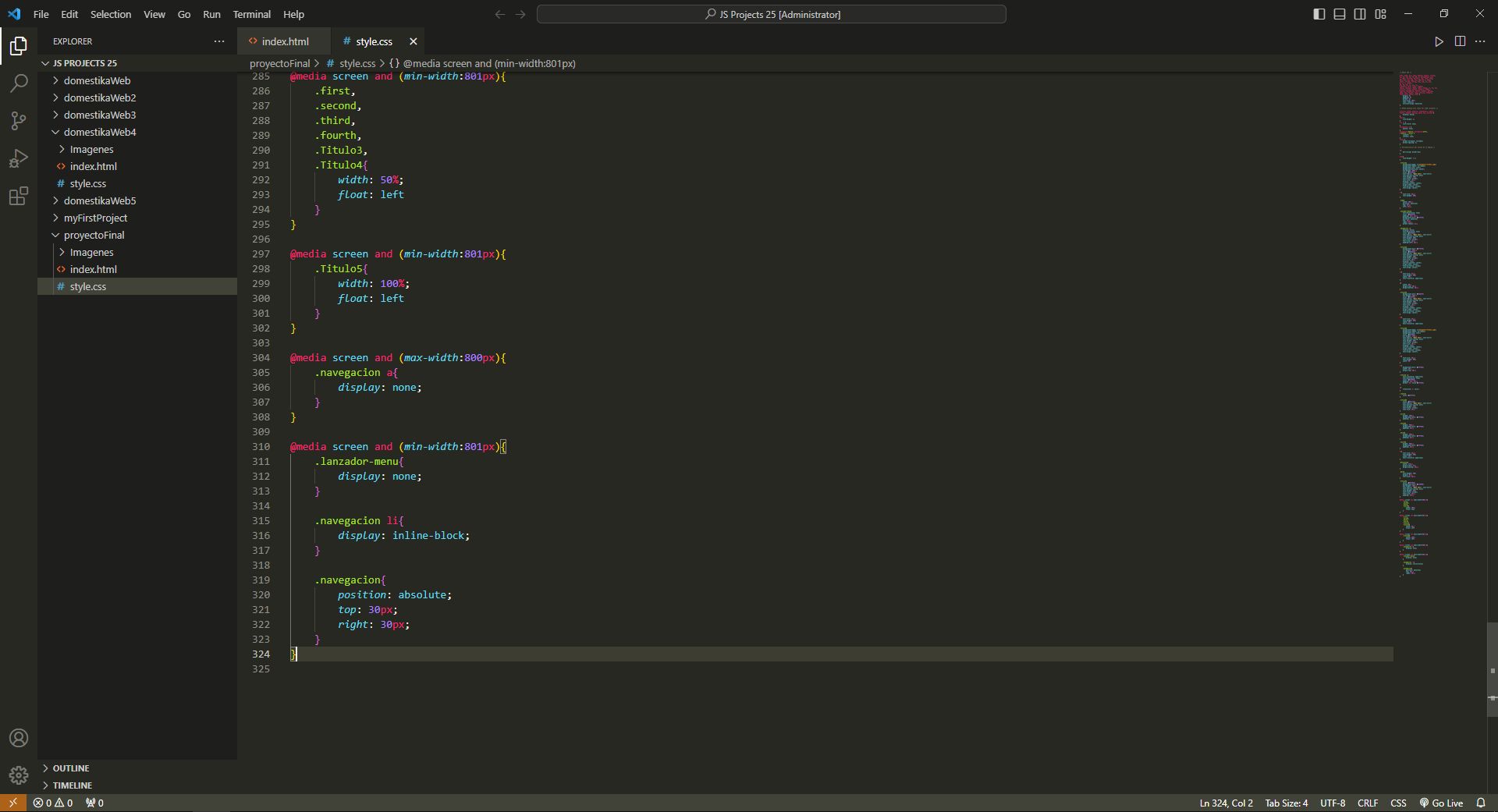The image size is (1498, 812).
Task: Change the CRLF end of line sequence
Action: pyautogui.click(x=1368, y=803)
